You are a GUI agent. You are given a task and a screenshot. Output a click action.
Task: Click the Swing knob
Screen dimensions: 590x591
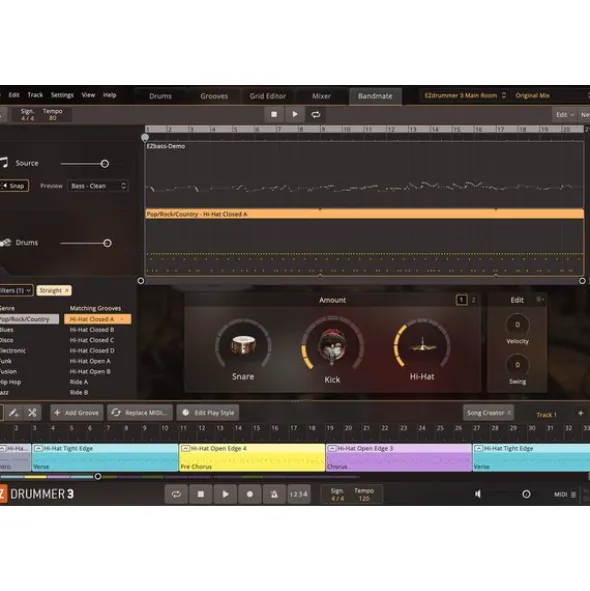click(517, 365)
